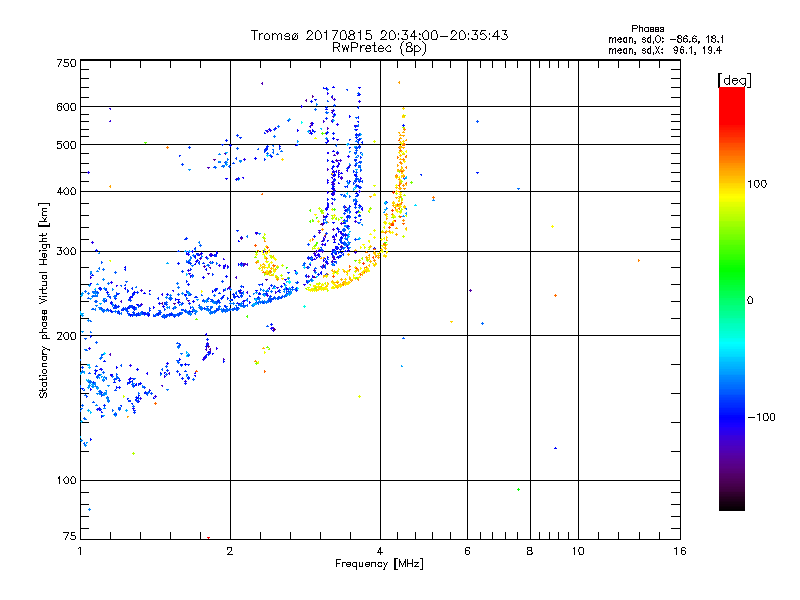
Task: Click the colorbar label '100'
Action: [757, 184]
